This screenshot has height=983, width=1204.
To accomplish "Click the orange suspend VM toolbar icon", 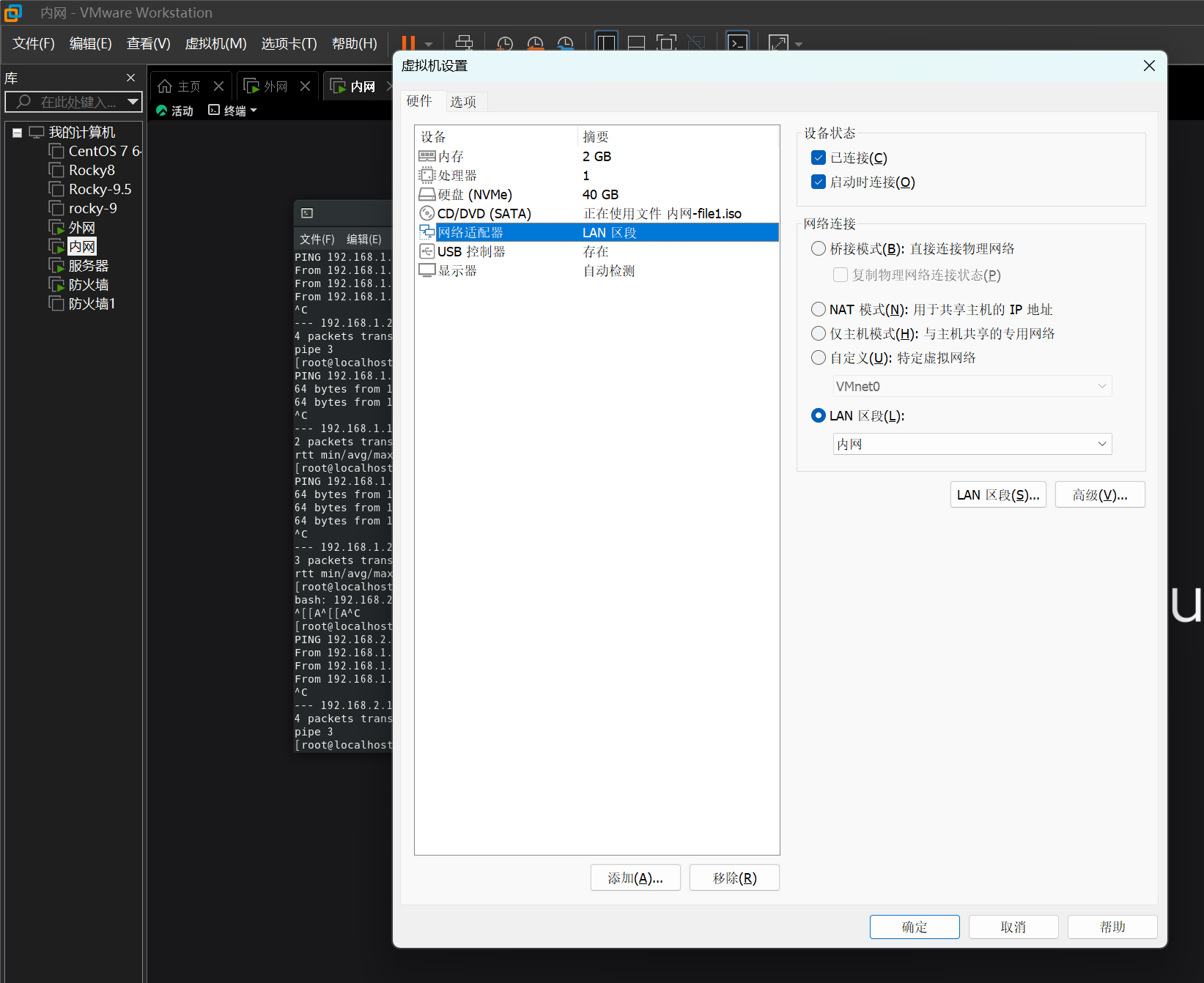I will click(x=409, y=44).
